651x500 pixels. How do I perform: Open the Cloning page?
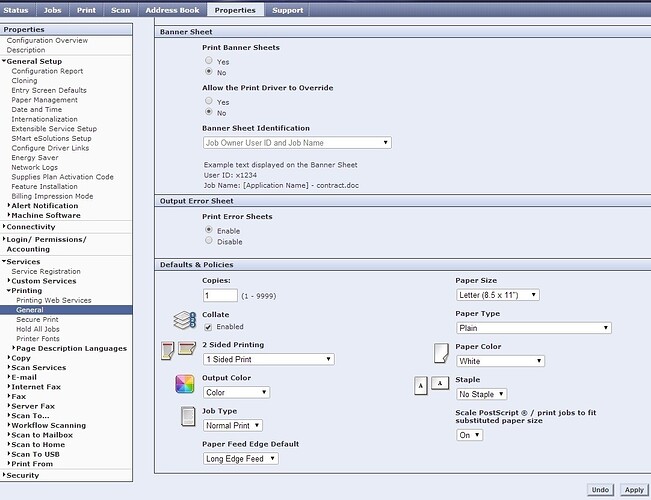24,81
